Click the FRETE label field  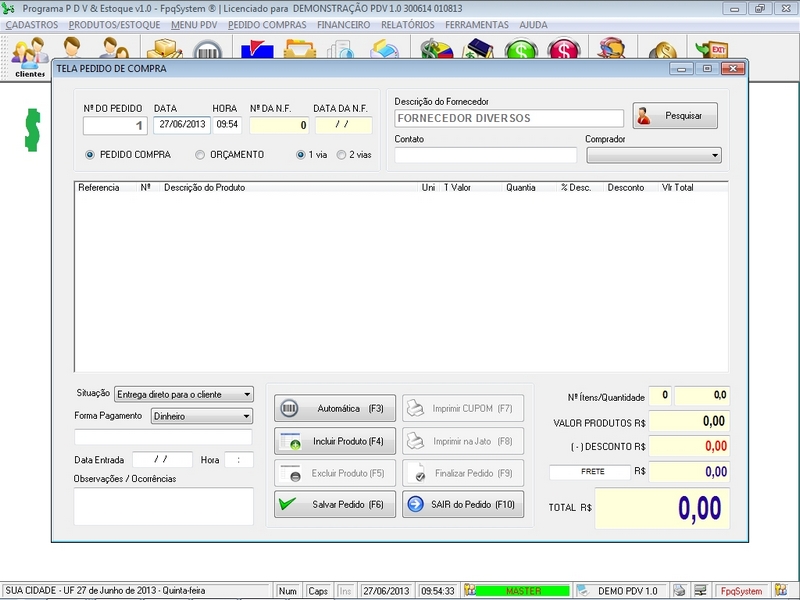(590, 472)
